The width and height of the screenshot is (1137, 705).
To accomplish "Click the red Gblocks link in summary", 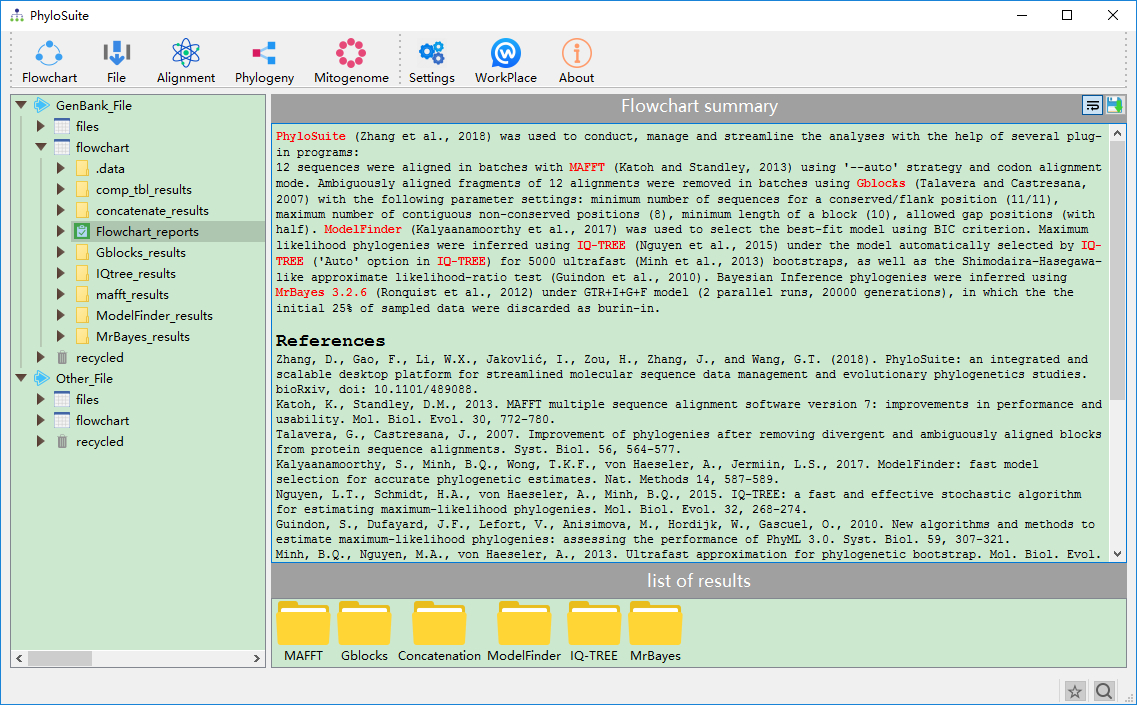I will tap(881, 184).
